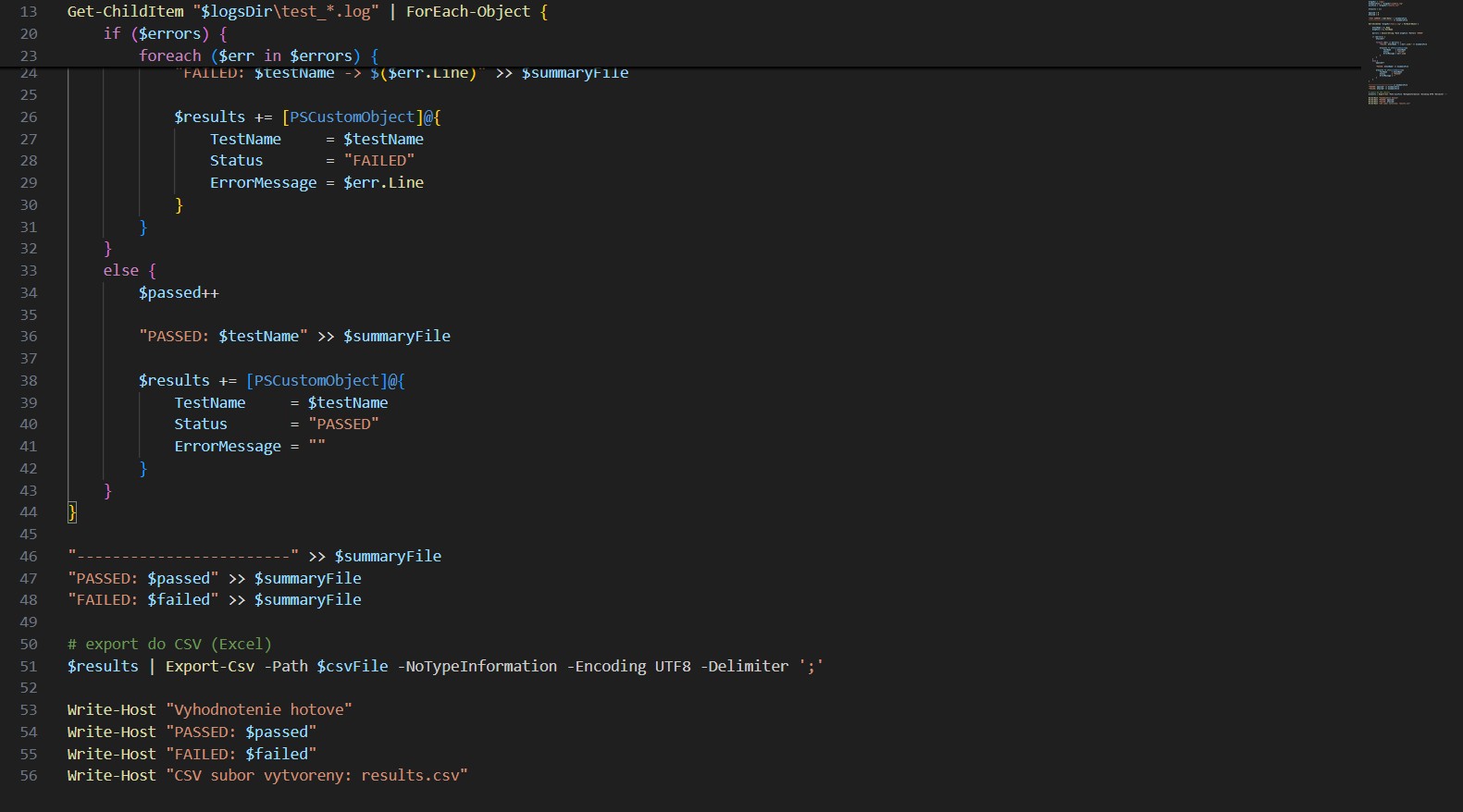This screenshot has width=1463, height=812.
Task: Click the '# export do CSV (Excel)' comment
Action: coord(169,645)
